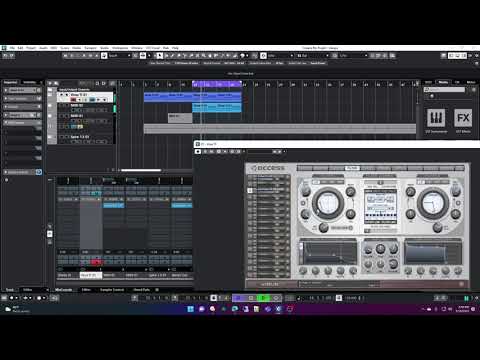Click the Stop button in transport
The width and height of the screenshot is (480, 360).
[x=251, y=298]
